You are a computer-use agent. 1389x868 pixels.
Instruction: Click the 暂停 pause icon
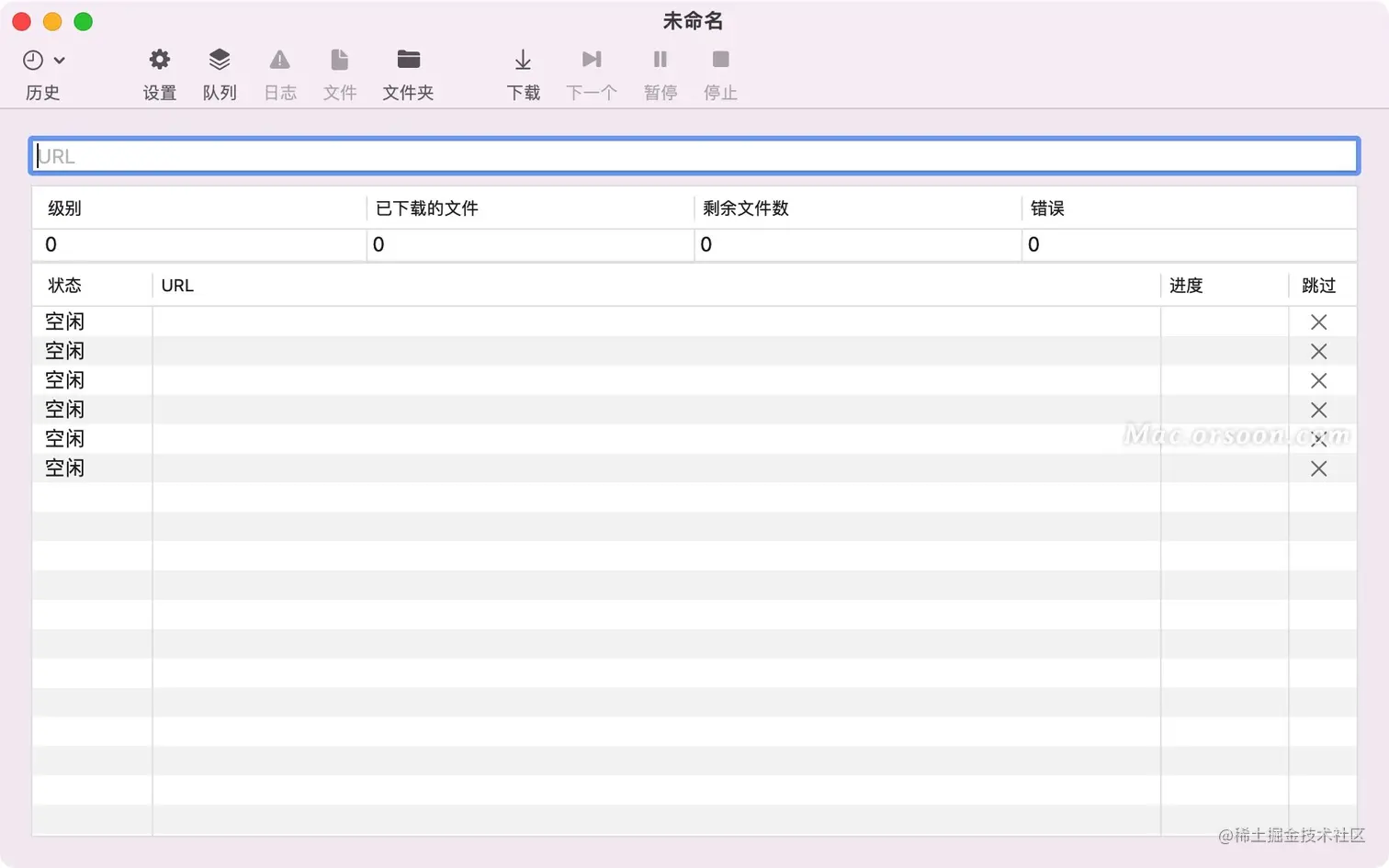tap(661, 60)
